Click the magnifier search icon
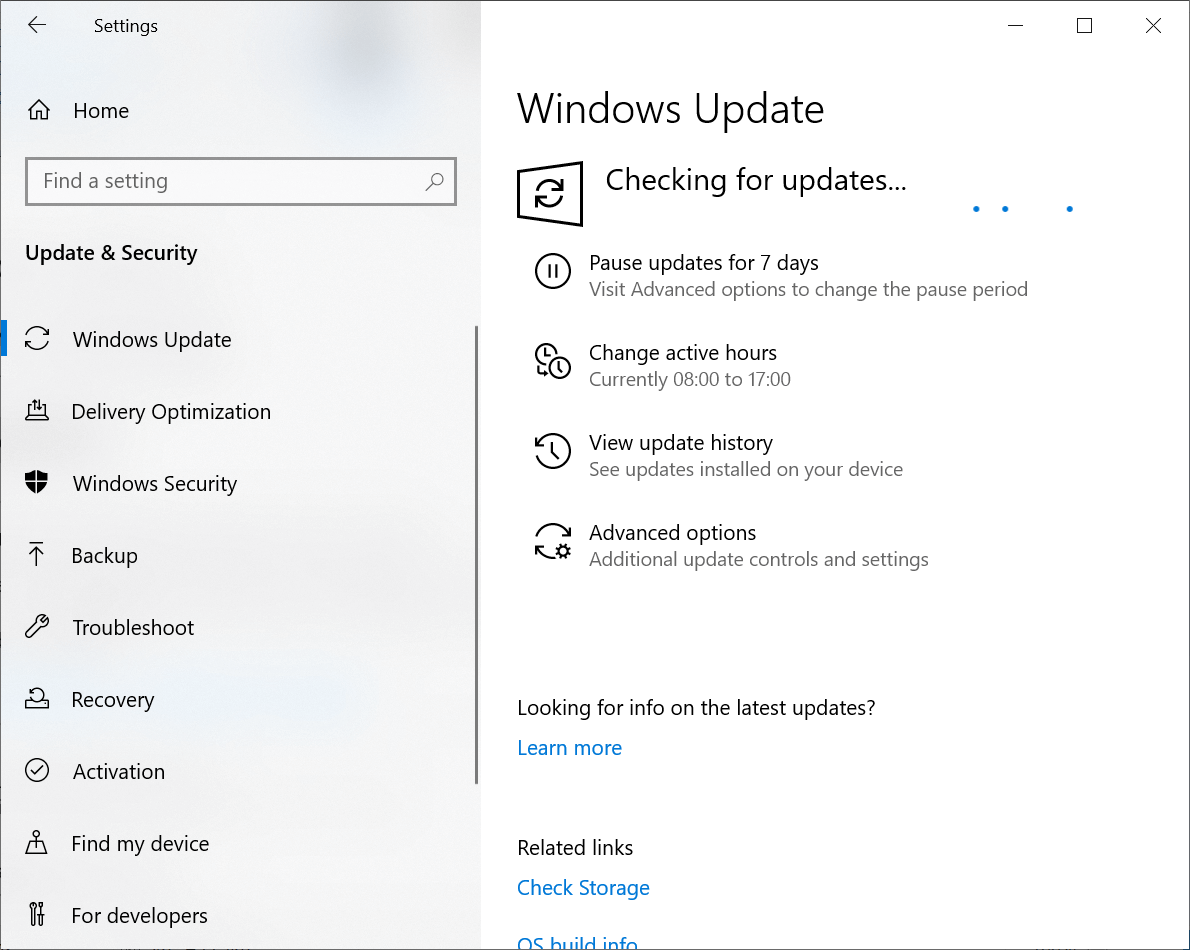The image size is (1190, 950). pyautogui.click(x=434, y=181)
